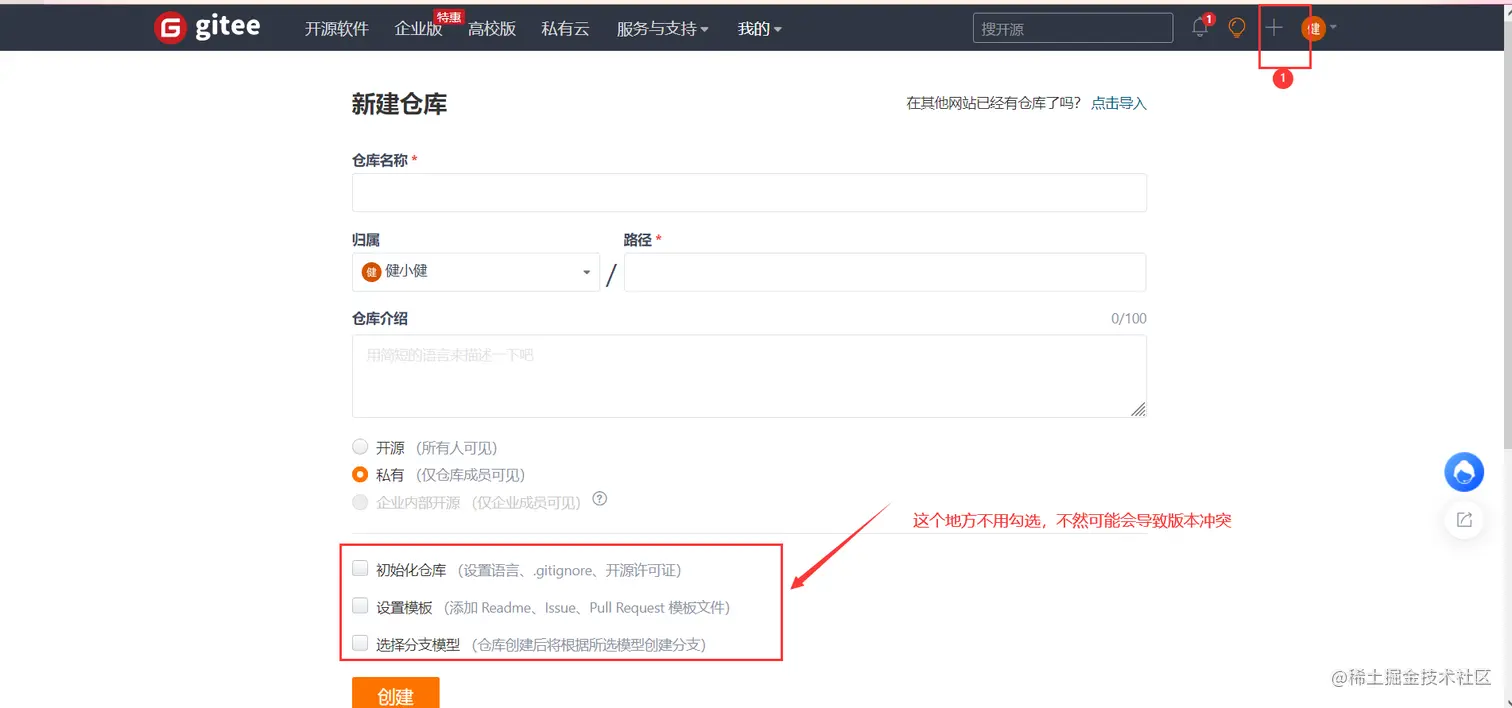Select the 开源 visibility radio button

point(360,447)
